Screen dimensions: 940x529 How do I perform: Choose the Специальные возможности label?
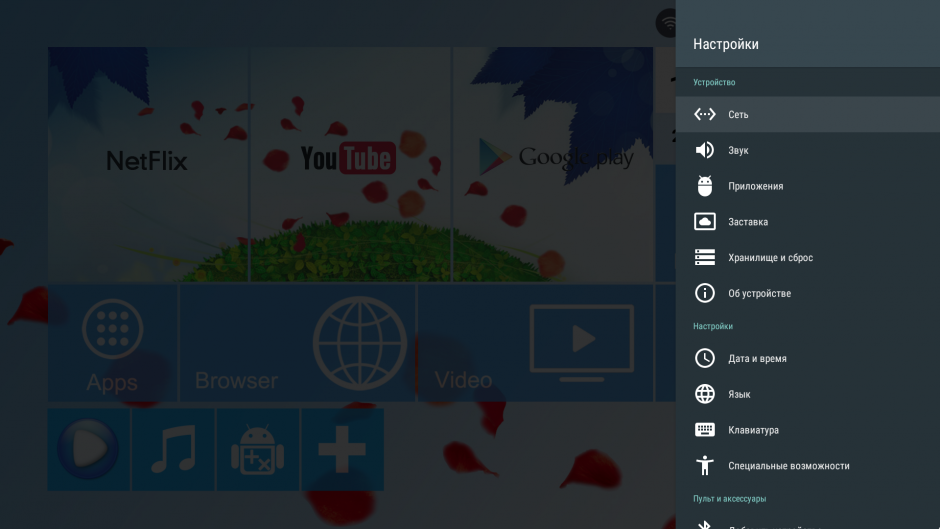pos(788,466)
